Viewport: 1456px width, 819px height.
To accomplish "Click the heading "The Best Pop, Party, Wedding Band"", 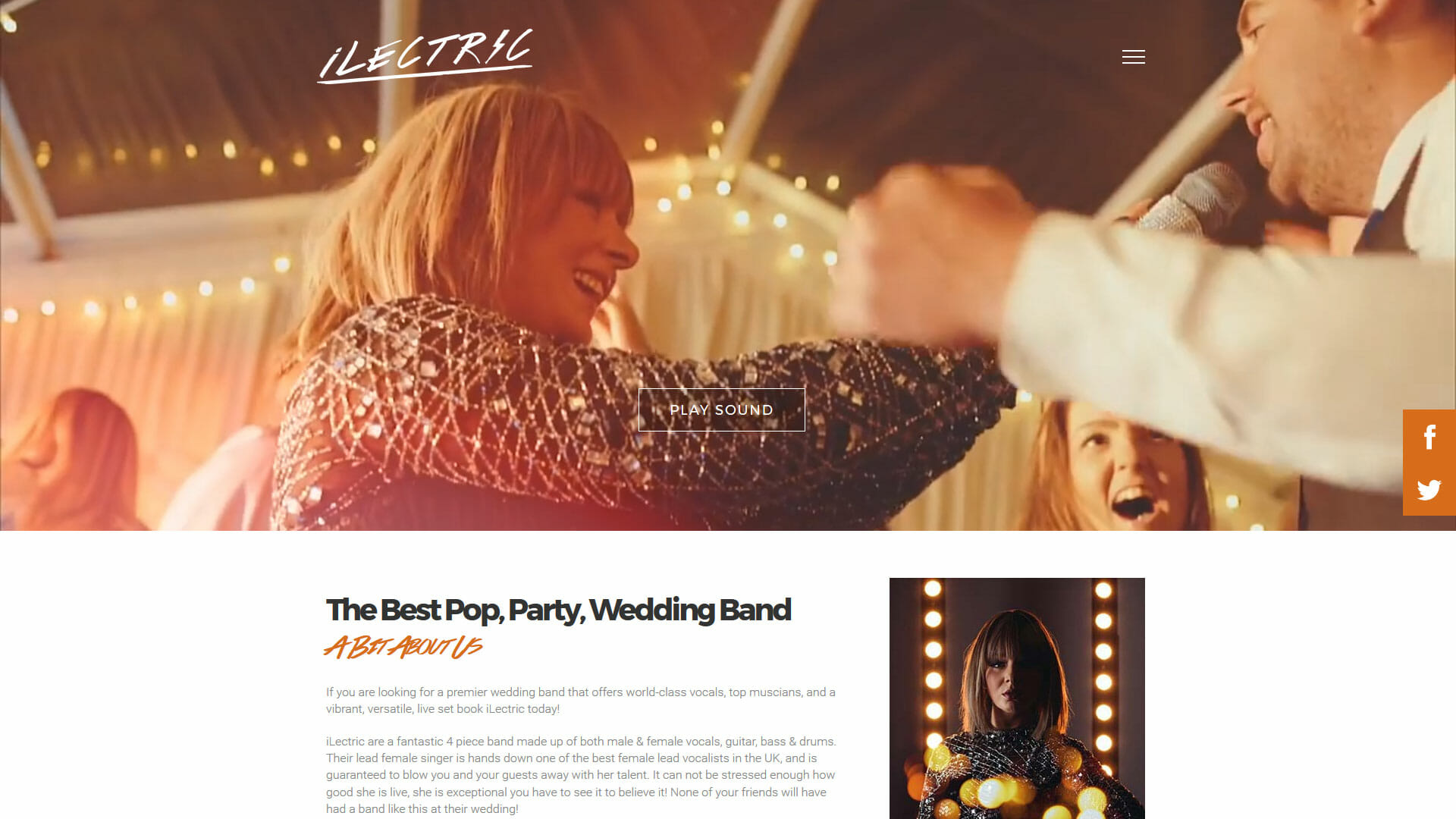I will [x=558, y=610].
